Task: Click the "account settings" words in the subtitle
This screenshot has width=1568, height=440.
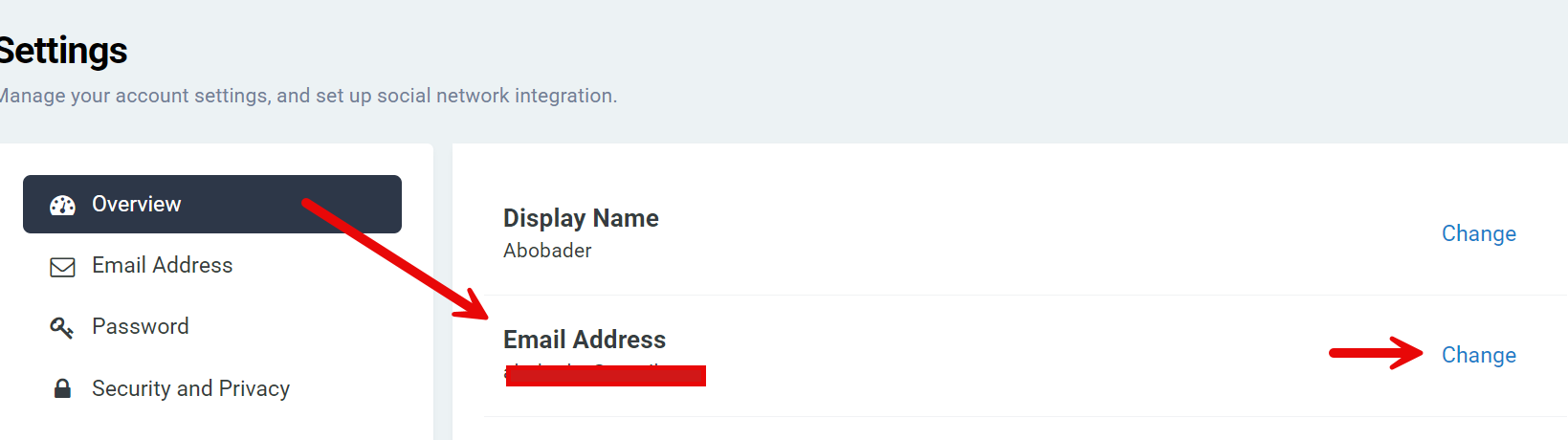Action: [x=192, y=96]
